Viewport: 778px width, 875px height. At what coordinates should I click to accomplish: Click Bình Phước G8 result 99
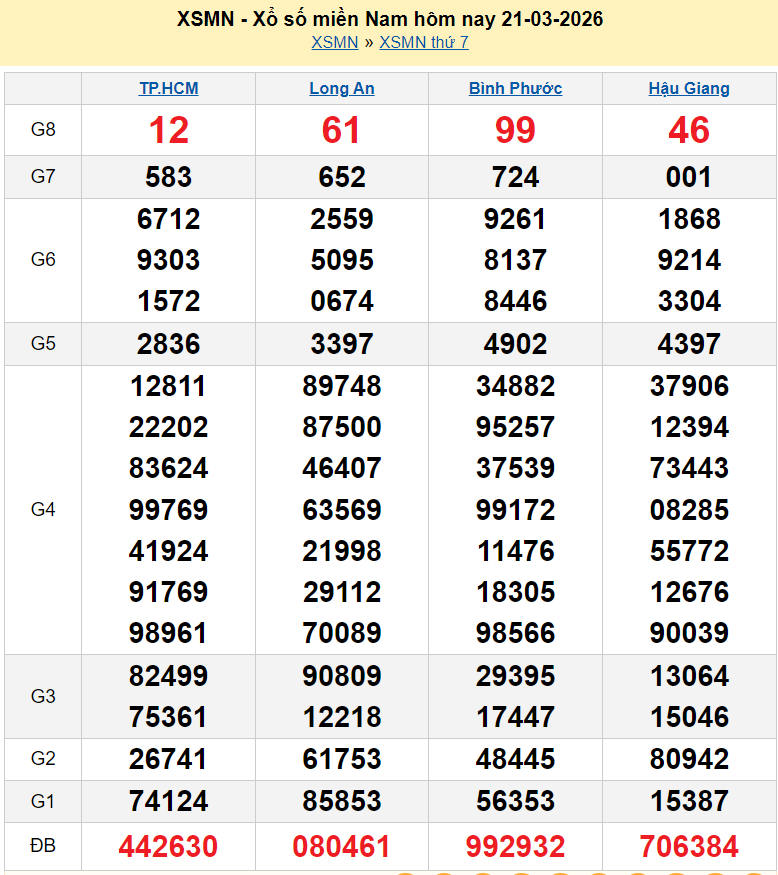[x=515, y=130]
